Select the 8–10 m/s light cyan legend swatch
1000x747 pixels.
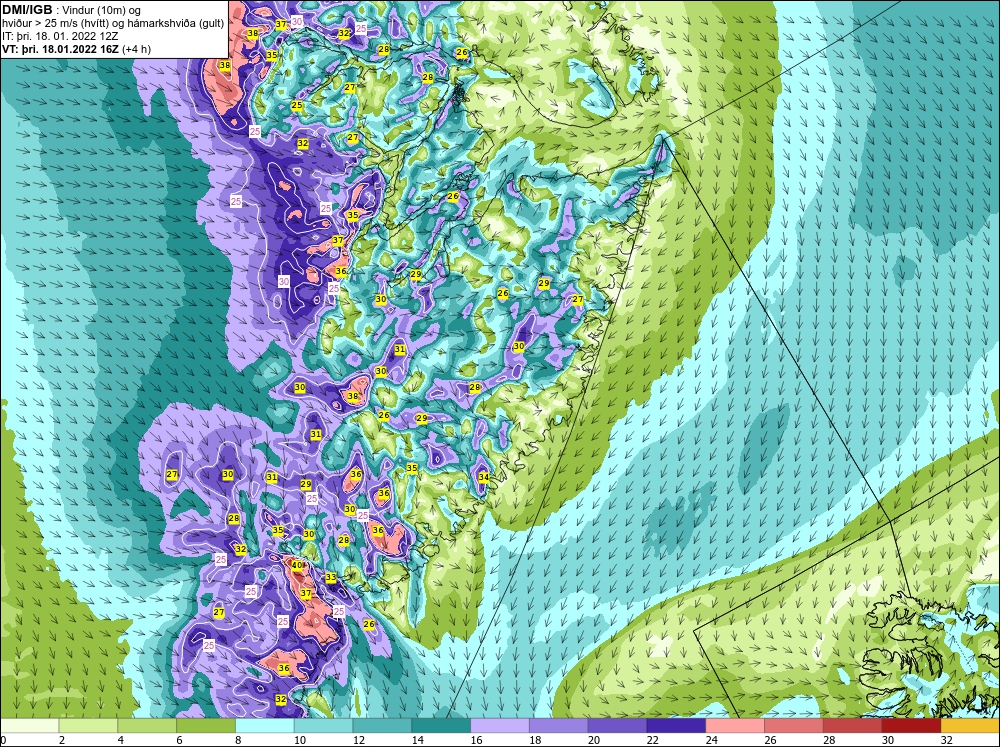[265, 726]
